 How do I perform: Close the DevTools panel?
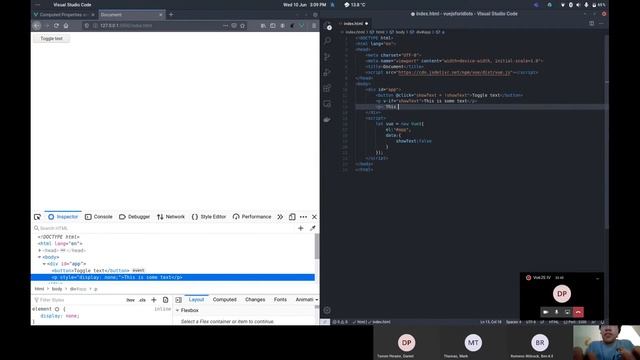314,217
